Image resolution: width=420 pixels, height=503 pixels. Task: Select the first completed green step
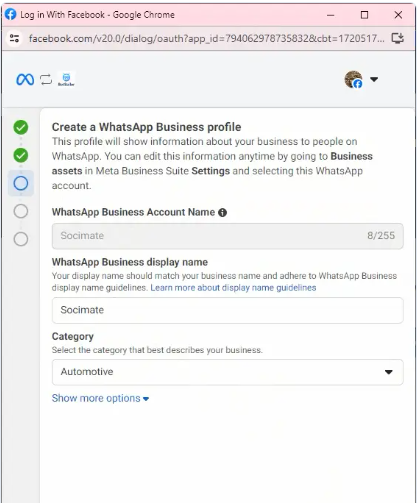point(21,127)
